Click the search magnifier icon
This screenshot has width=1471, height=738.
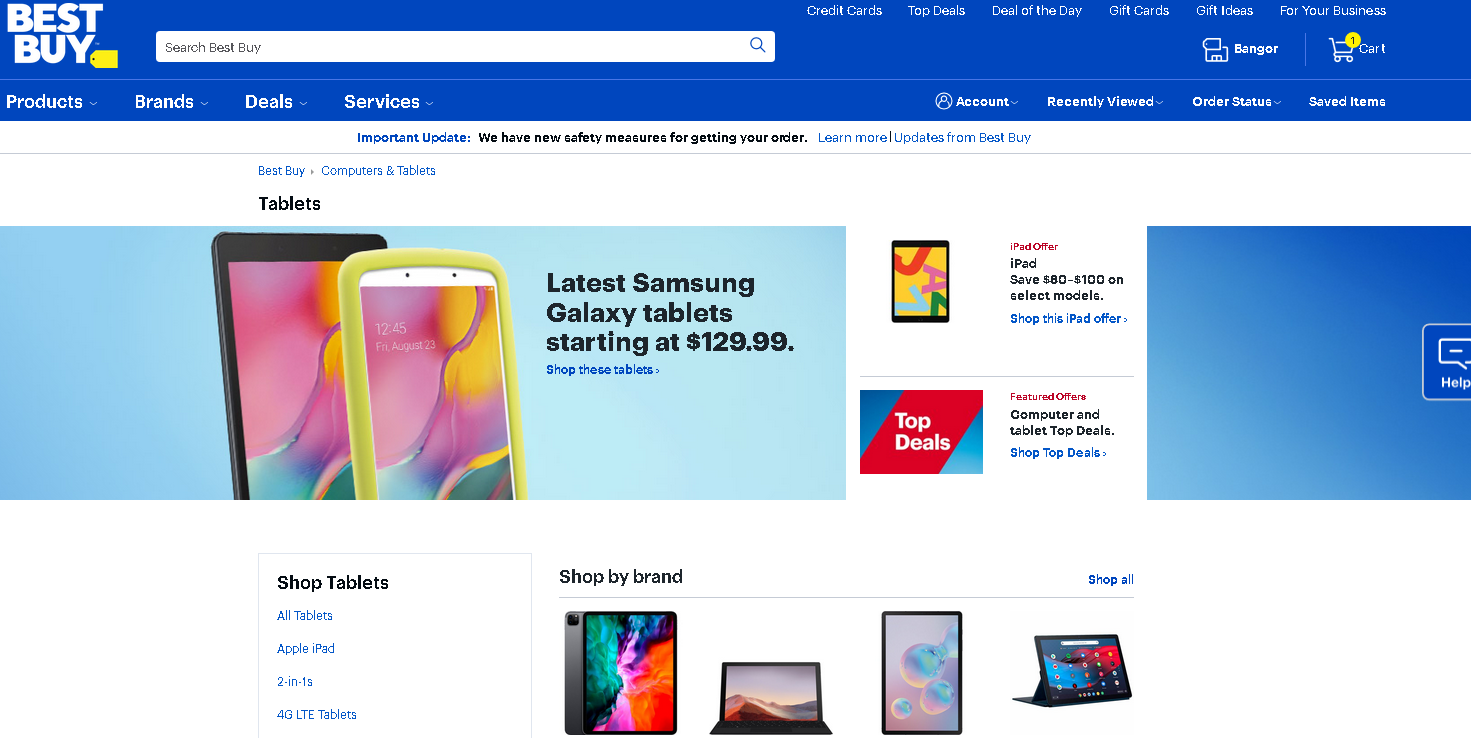[757, 45]
